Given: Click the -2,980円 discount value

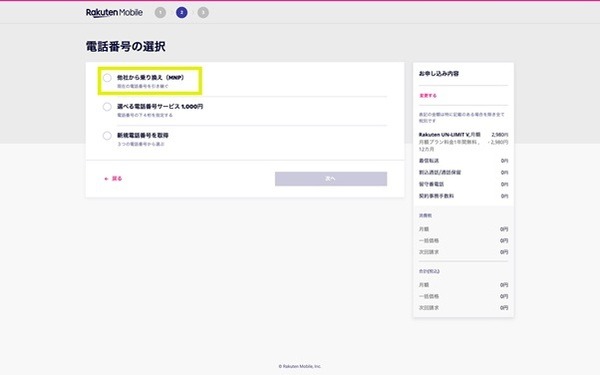Looking at the screenshot, I should click(x=498, y=142).
